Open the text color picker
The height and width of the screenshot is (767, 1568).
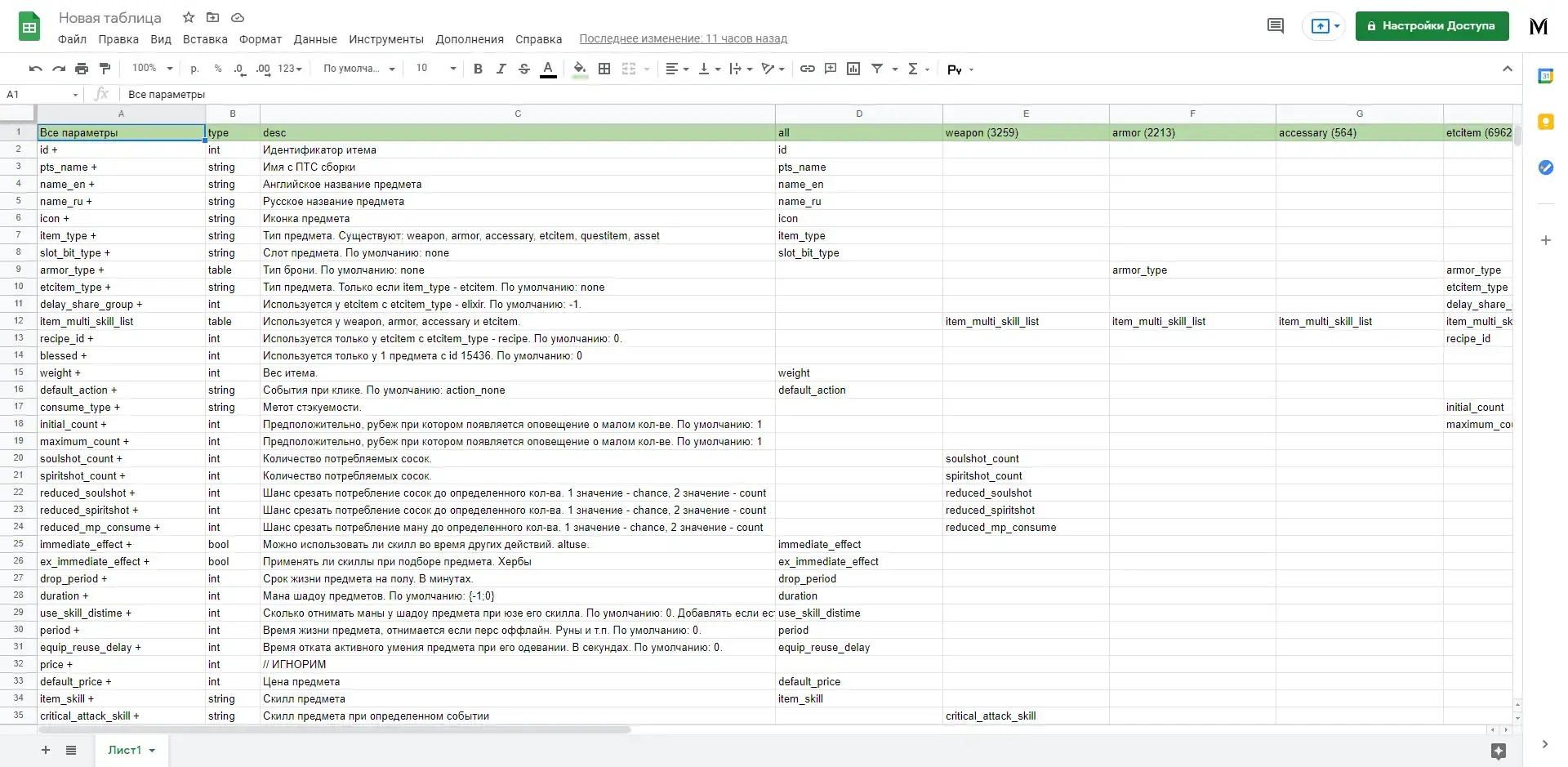coord(548,69)
